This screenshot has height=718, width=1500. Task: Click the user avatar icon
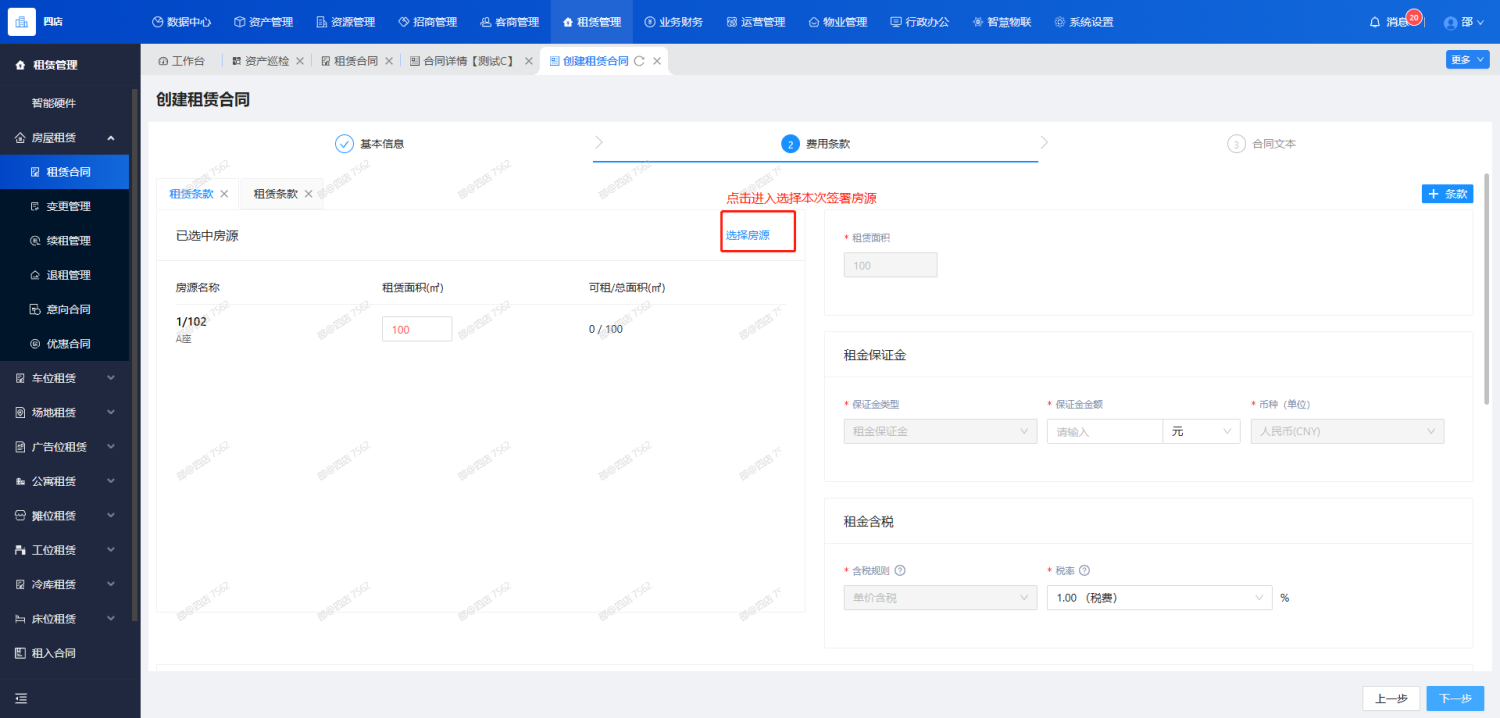click(x=1450, y=22)
